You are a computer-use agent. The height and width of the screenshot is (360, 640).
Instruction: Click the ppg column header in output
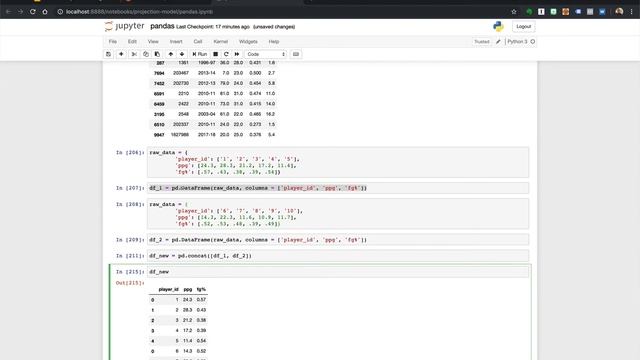(x=188, y=289)
